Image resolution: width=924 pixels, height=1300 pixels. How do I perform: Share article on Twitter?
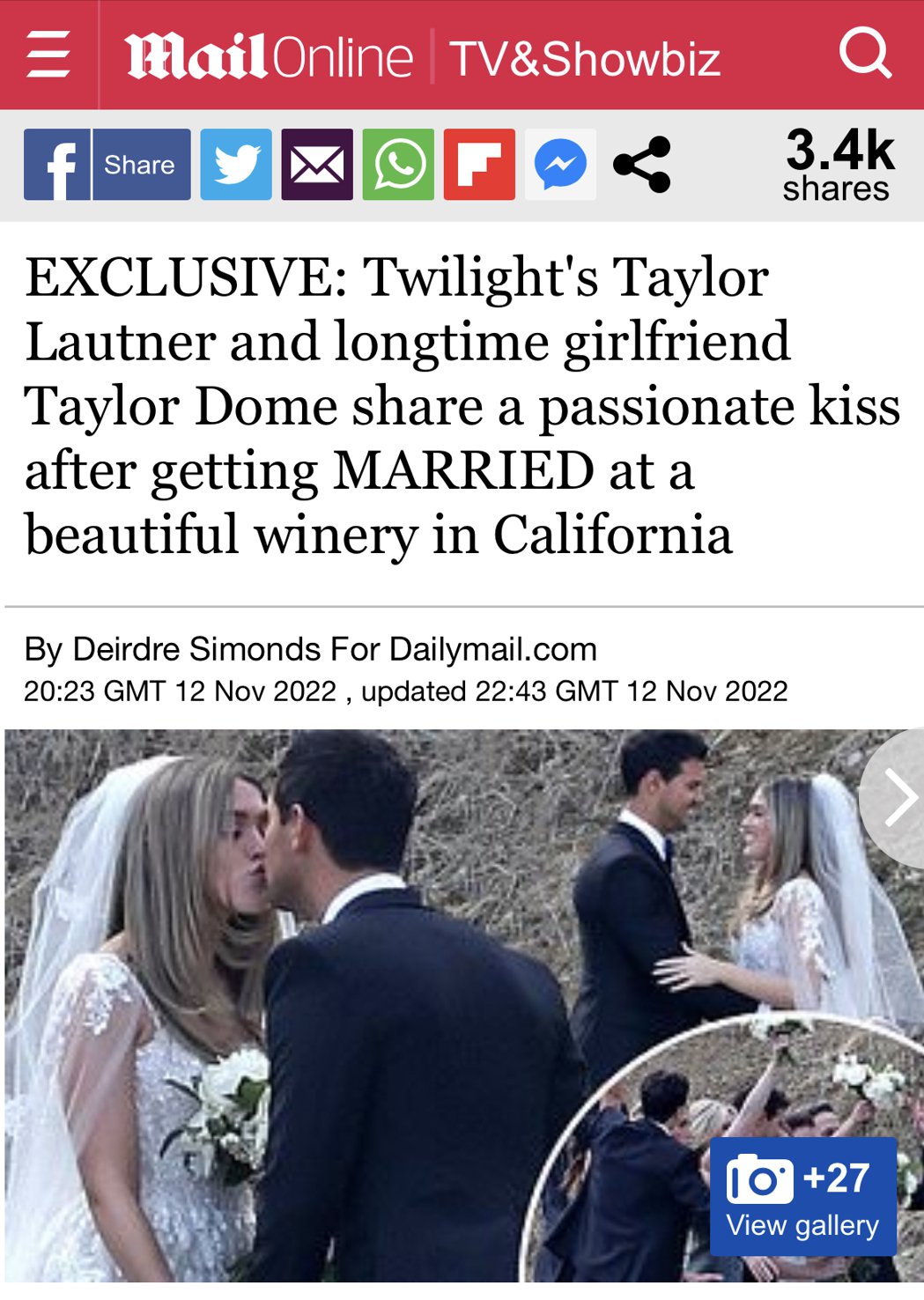236,165
